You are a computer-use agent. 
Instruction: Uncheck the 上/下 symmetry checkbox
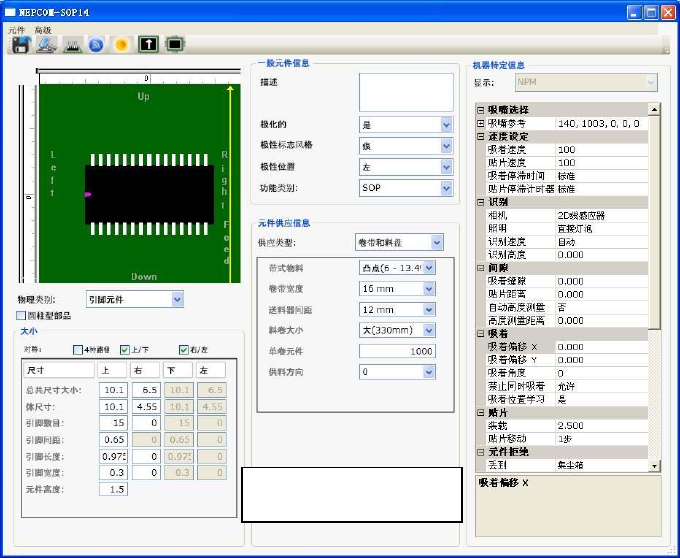point(125,349)
